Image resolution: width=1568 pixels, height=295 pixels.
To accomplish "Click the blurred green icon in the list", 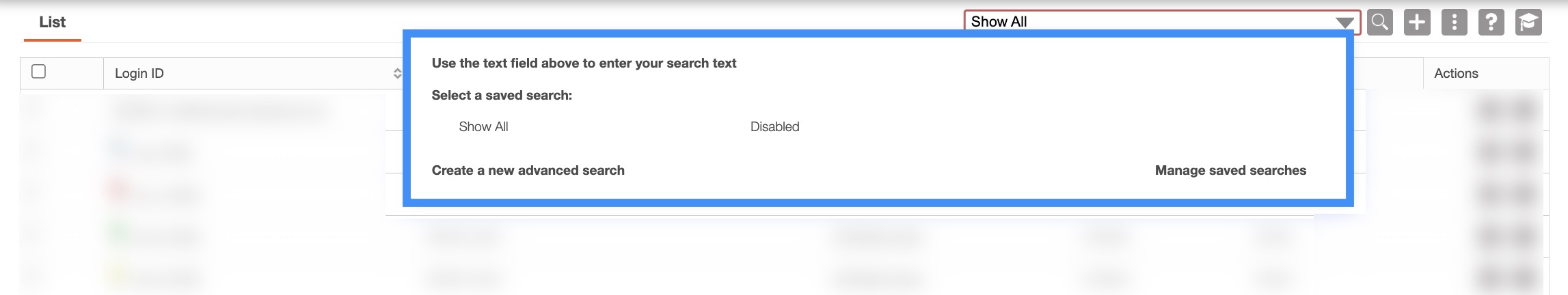I will [119, 234].
